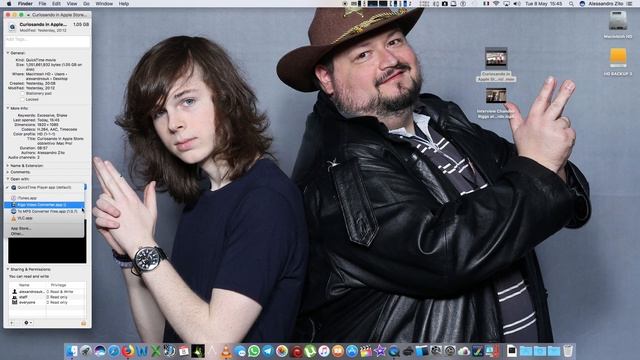This screenshot has height=360, width=640.
Task: Launch Photos pinwheel icon in Dock
Action: (x=282, y=351)
